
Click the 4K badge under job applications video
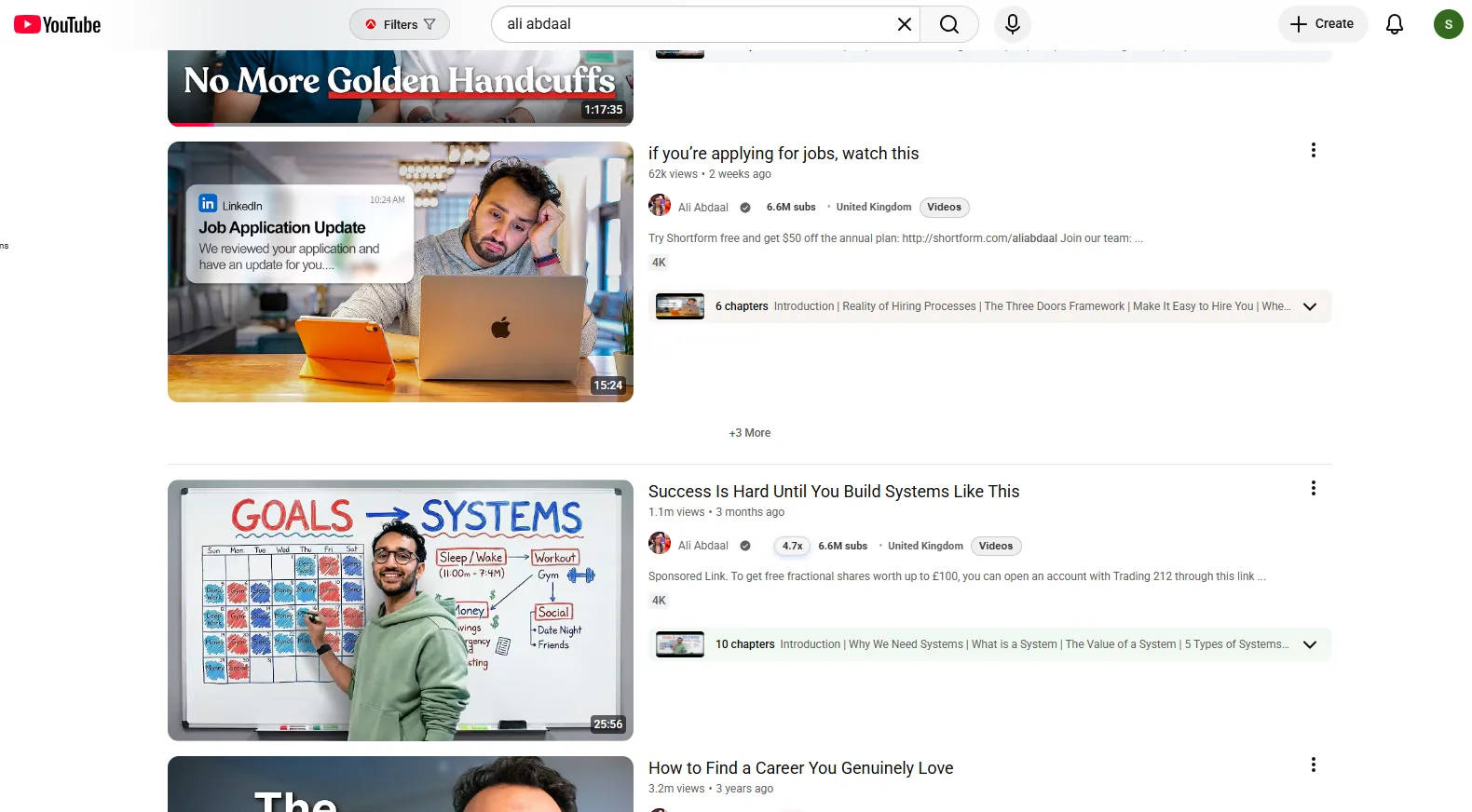[x=660, y=263]
